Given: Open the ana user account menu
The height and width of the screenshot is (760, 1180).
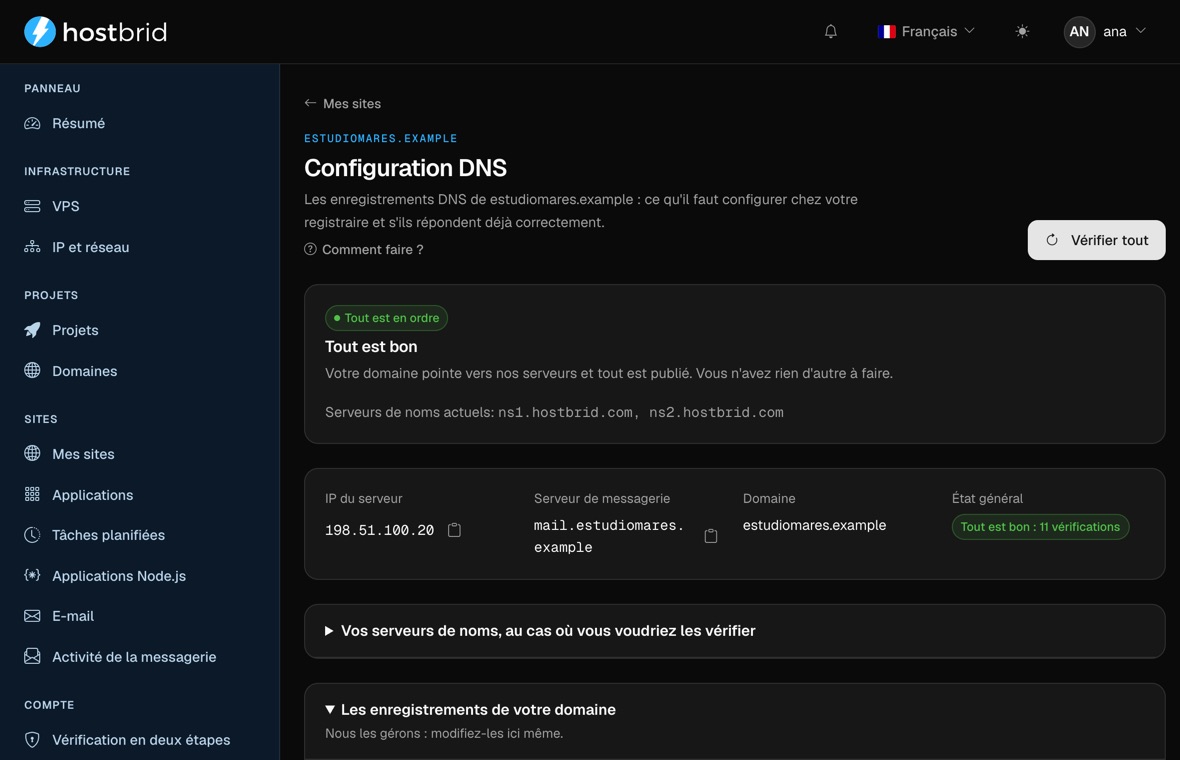Looking at the screenshot, I should coord(1105,32).
